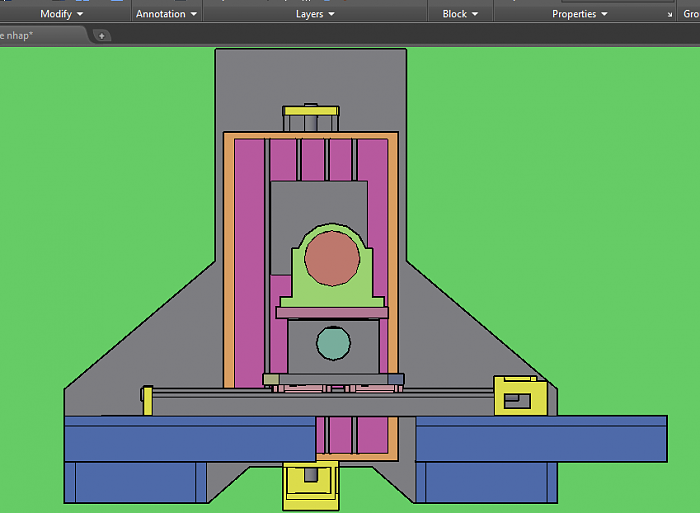Click the empty green canvas background

point(100,200)
